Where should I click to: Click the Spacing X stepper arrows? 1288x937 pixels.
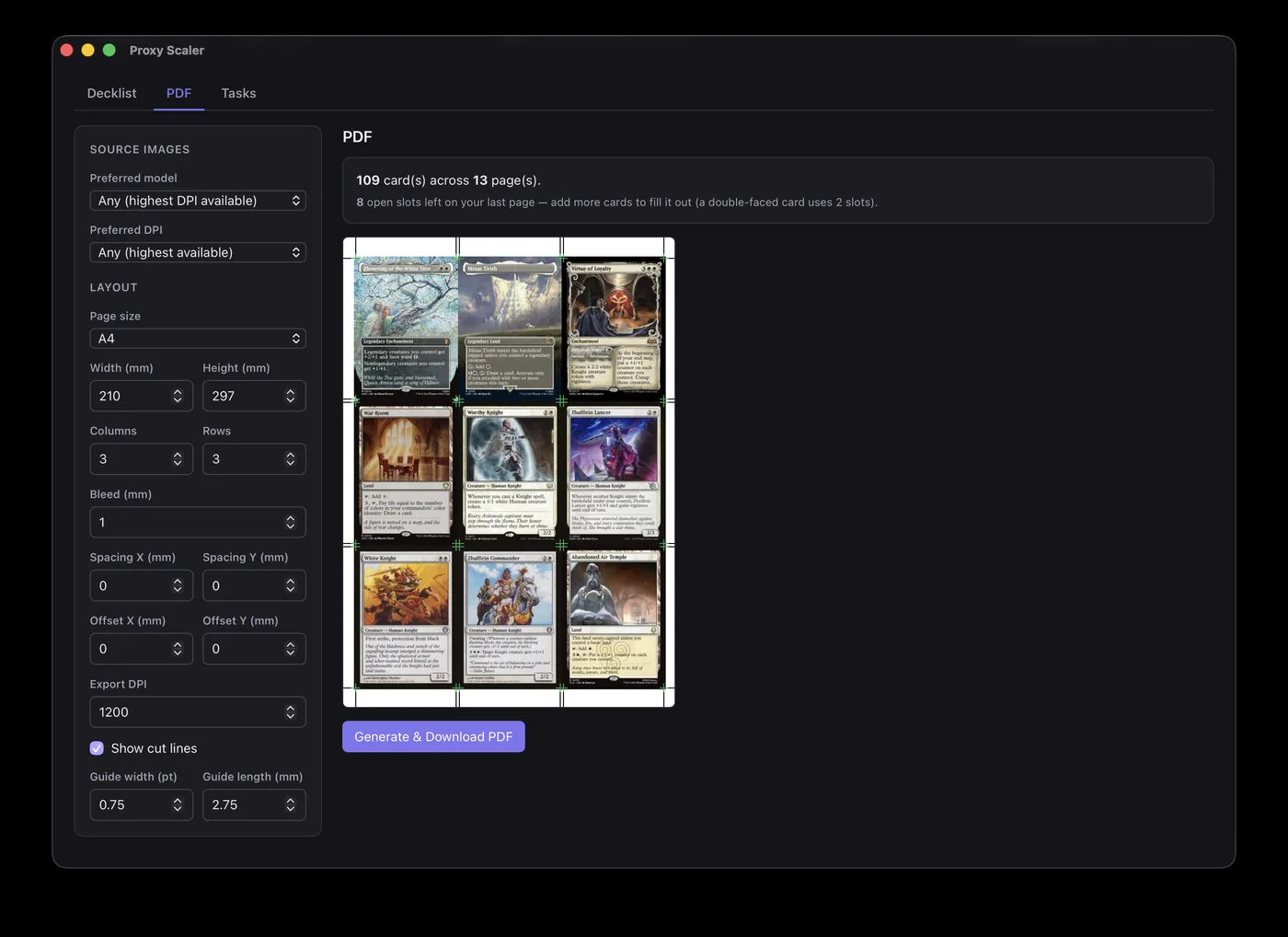178,585
